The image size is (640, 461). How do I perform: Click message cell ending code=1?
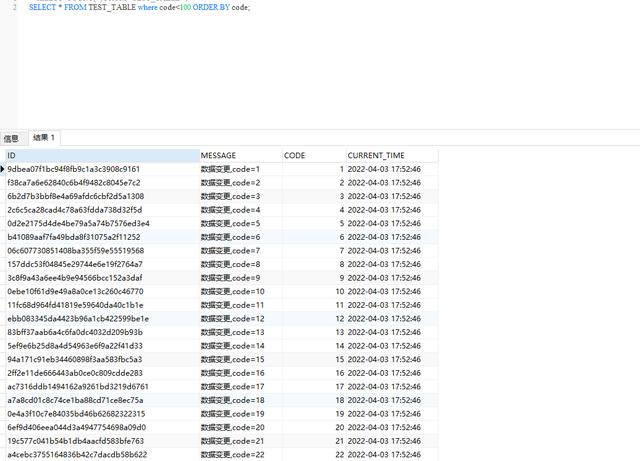pos(240,169)
